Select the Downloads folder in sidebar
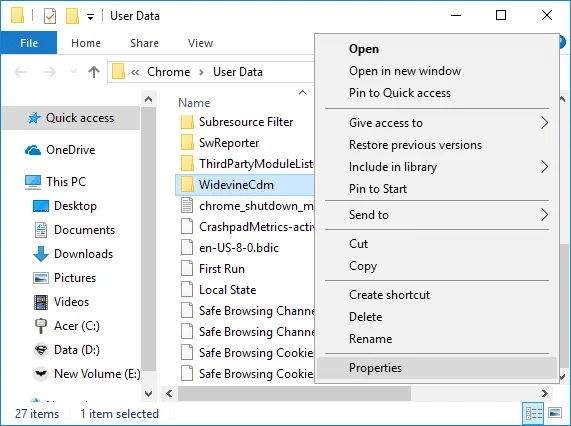This screenshot has height=426, width=571. pos(83,254)
